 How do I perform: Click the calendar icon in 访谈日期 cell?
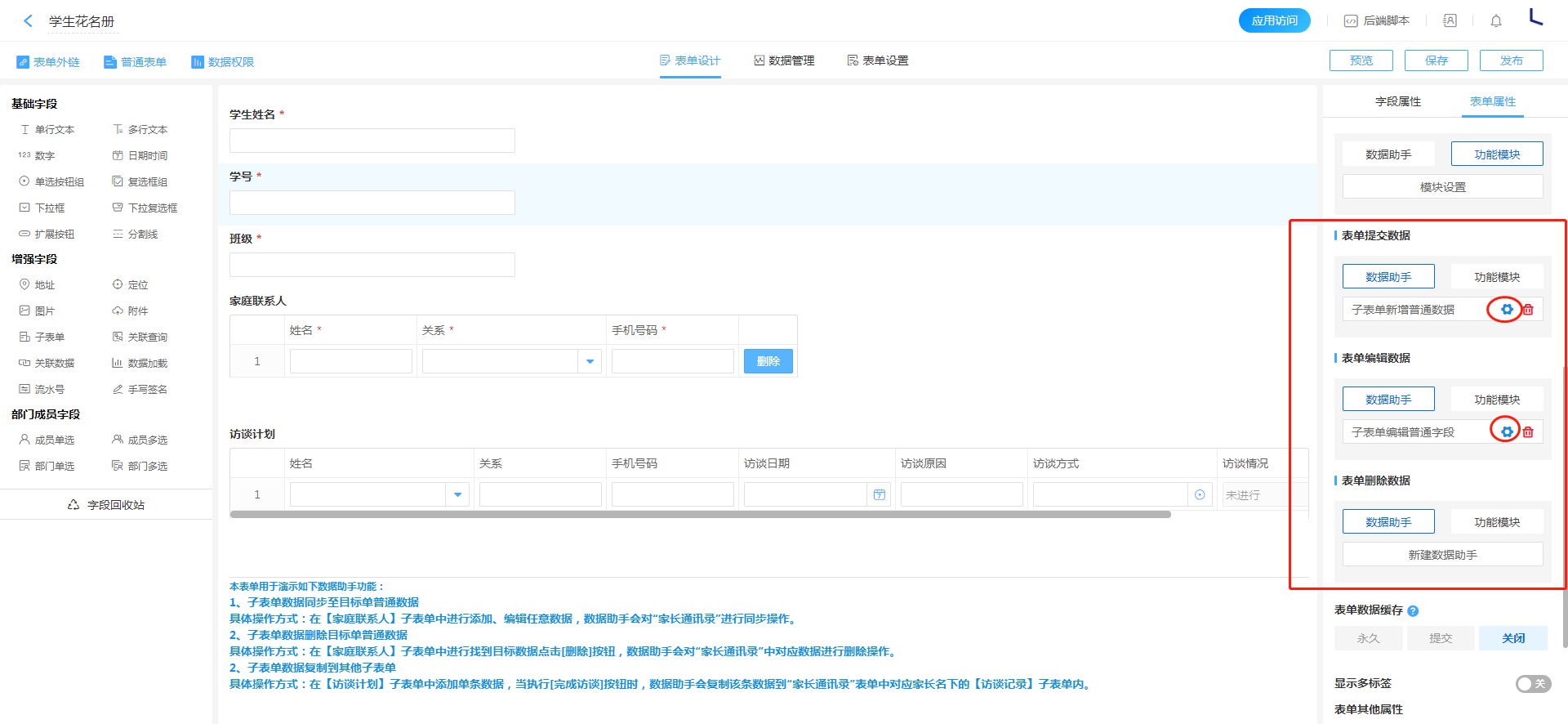point(879,494)
